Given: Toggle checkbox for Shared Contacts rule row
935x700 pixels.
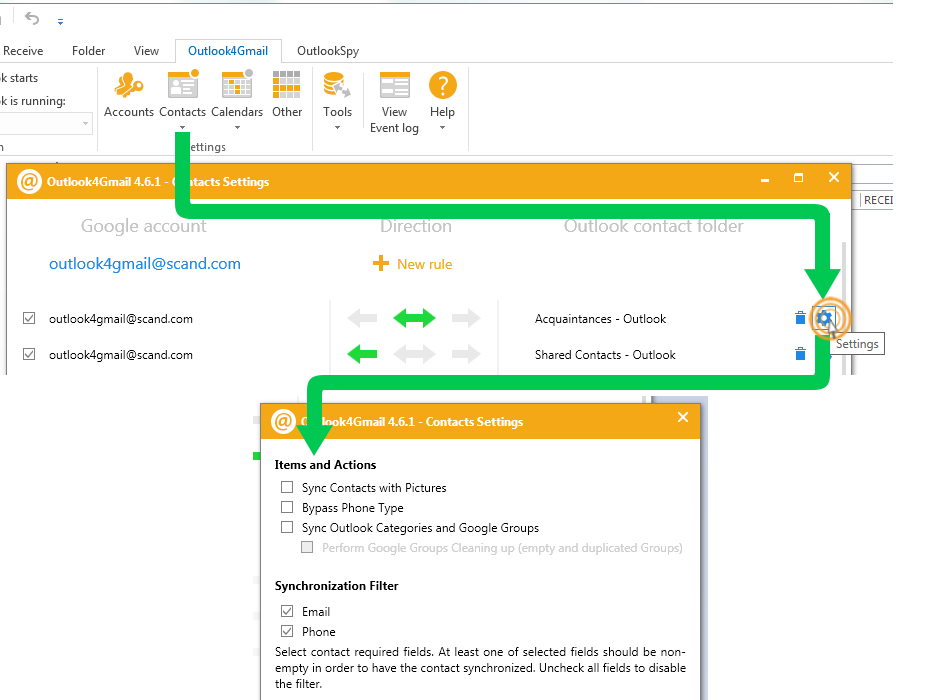Looking at the screenshot, I should 29,354.
